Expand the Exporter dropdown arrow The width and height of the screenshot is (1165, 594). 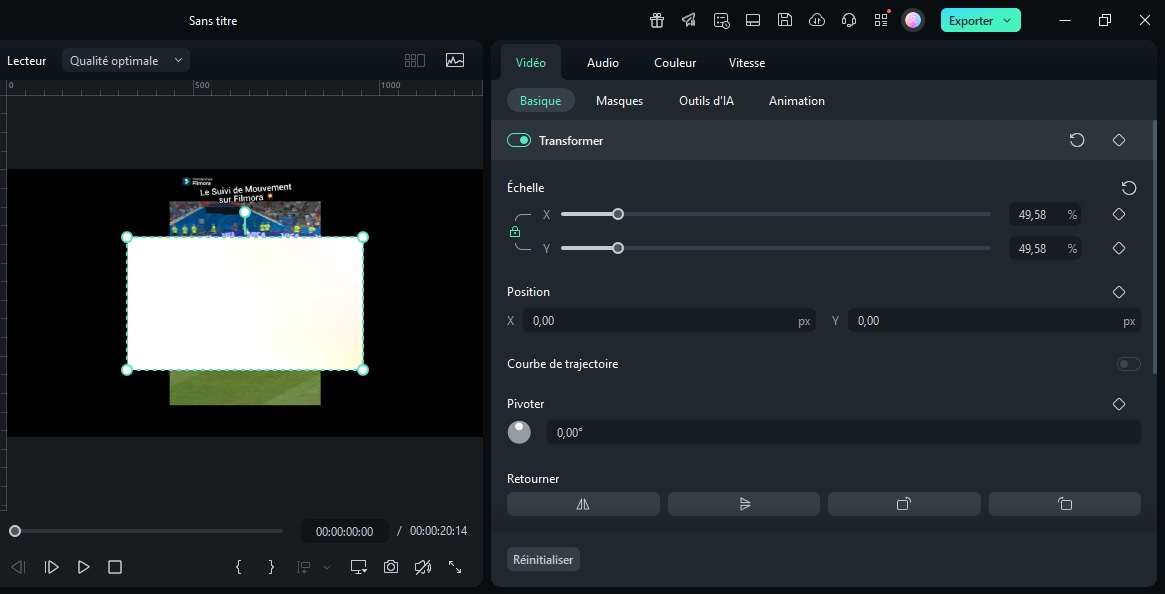click(1007, 20)
